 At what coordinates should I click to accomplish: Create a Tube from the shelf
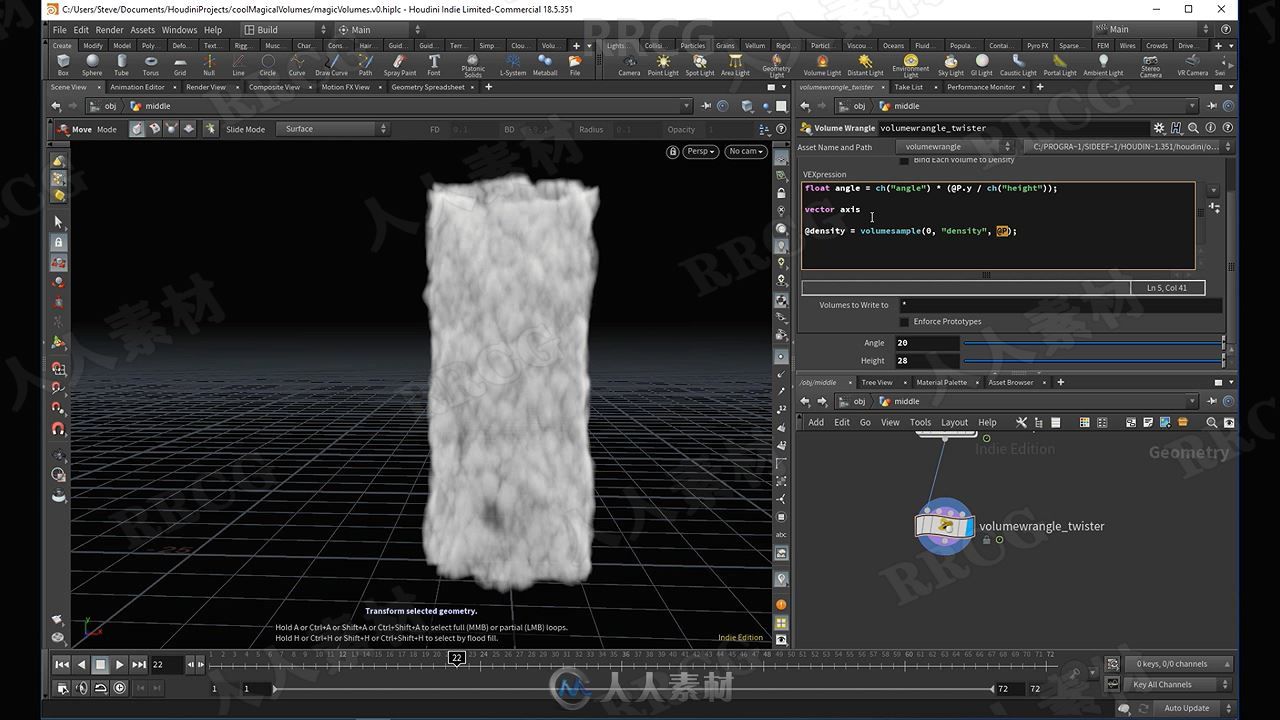click(x=121, y=65)
